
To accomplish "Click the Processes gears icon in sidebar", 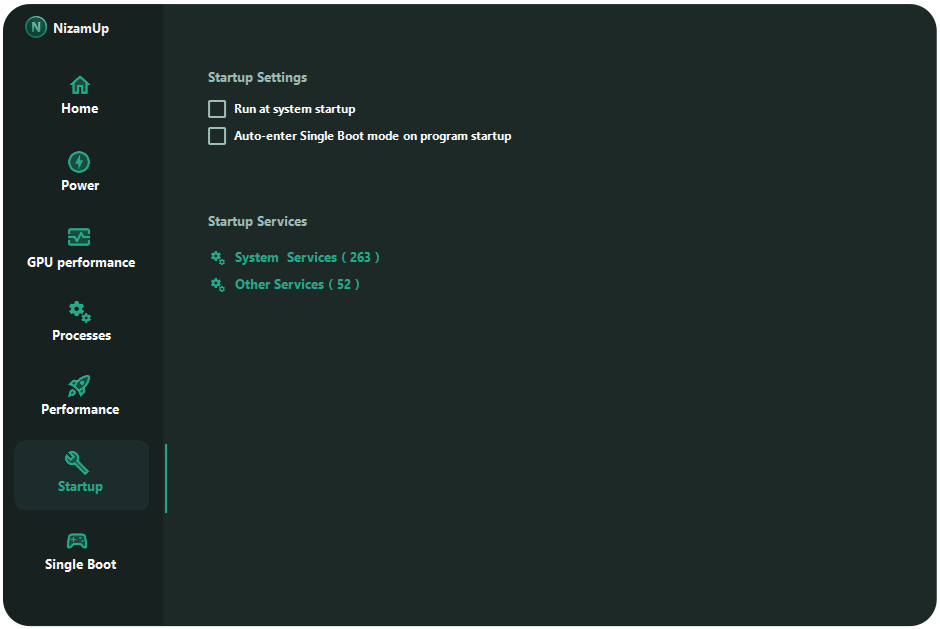I will pos(80,312).
